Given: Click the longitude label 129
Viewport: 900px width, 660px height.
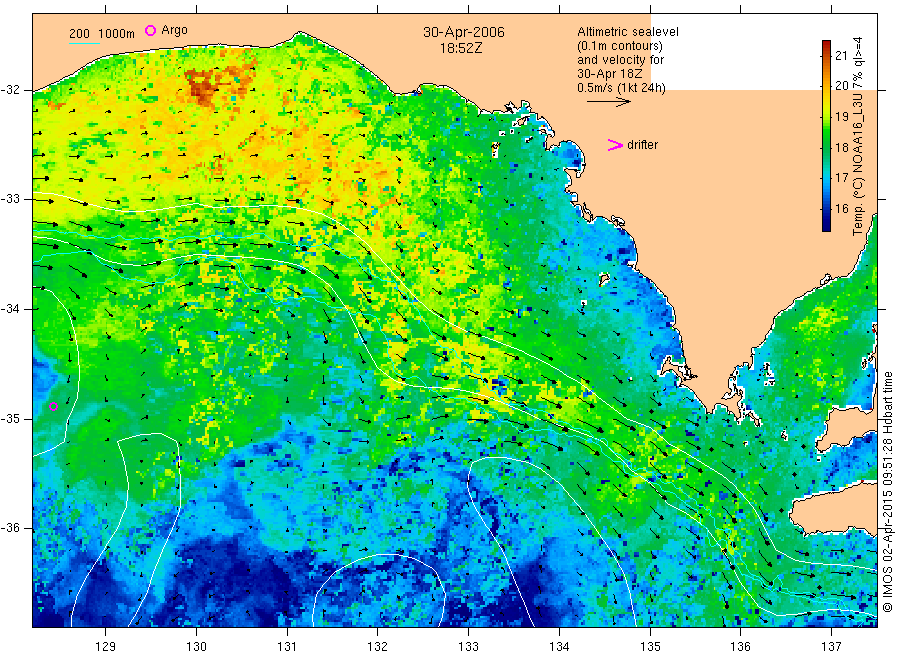Looking at the screenshot, I should pyautogui.click(x=106, y=647).
